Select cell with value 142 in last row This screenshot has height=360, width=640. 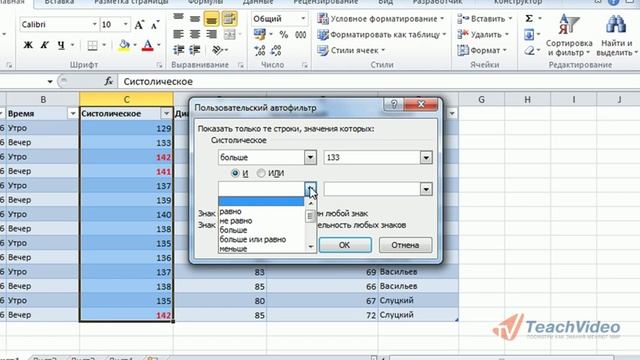point(127,315)
